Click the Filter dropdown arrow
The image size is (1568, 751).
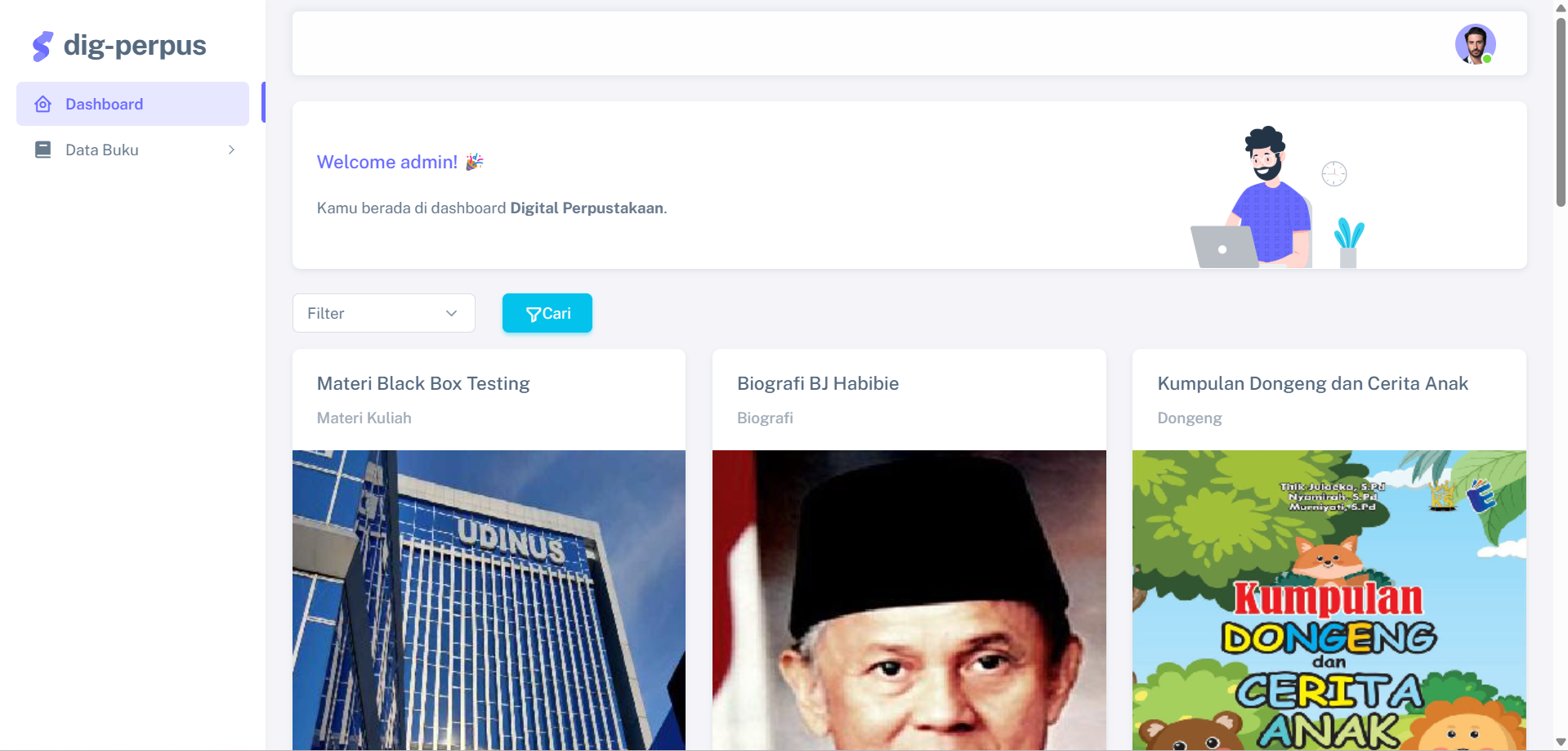[451, 314]
